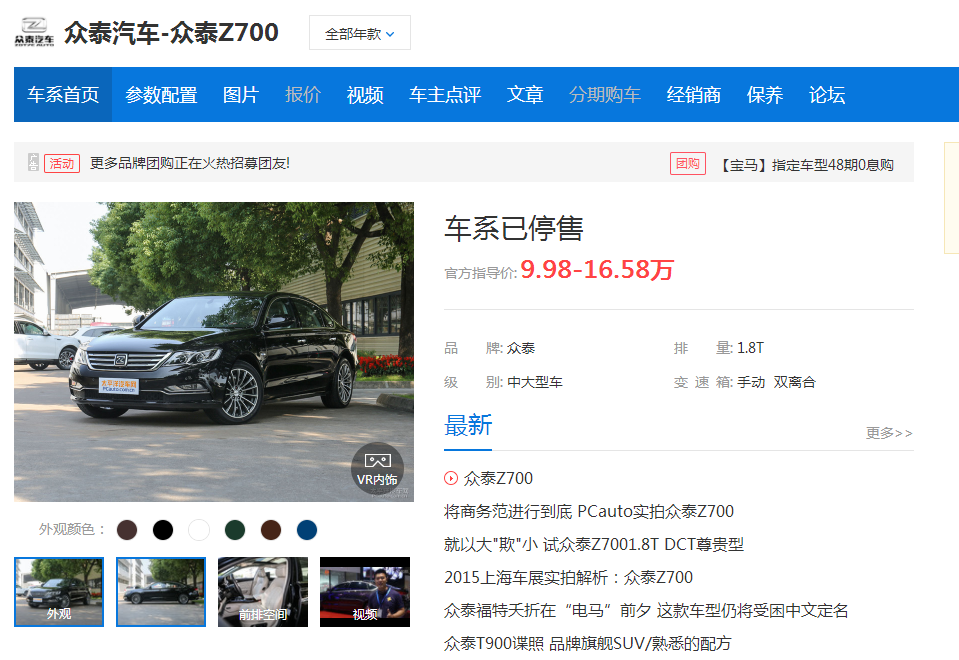Switch to the 图片 tab

click(x=241, y=95)
